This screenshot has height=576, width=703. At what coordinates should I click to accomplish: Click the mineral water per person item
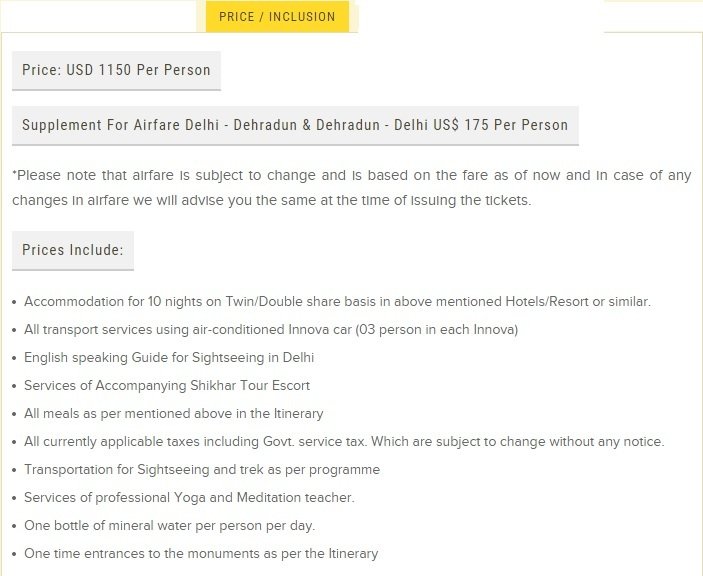click(x=169, y=525)
